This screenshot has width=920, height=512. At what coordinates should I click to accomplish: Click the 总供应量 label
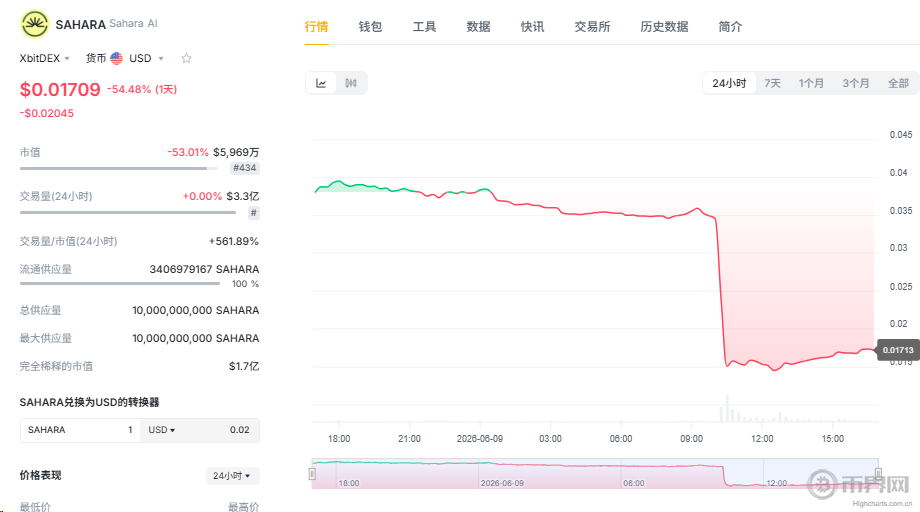click(40, 310)
